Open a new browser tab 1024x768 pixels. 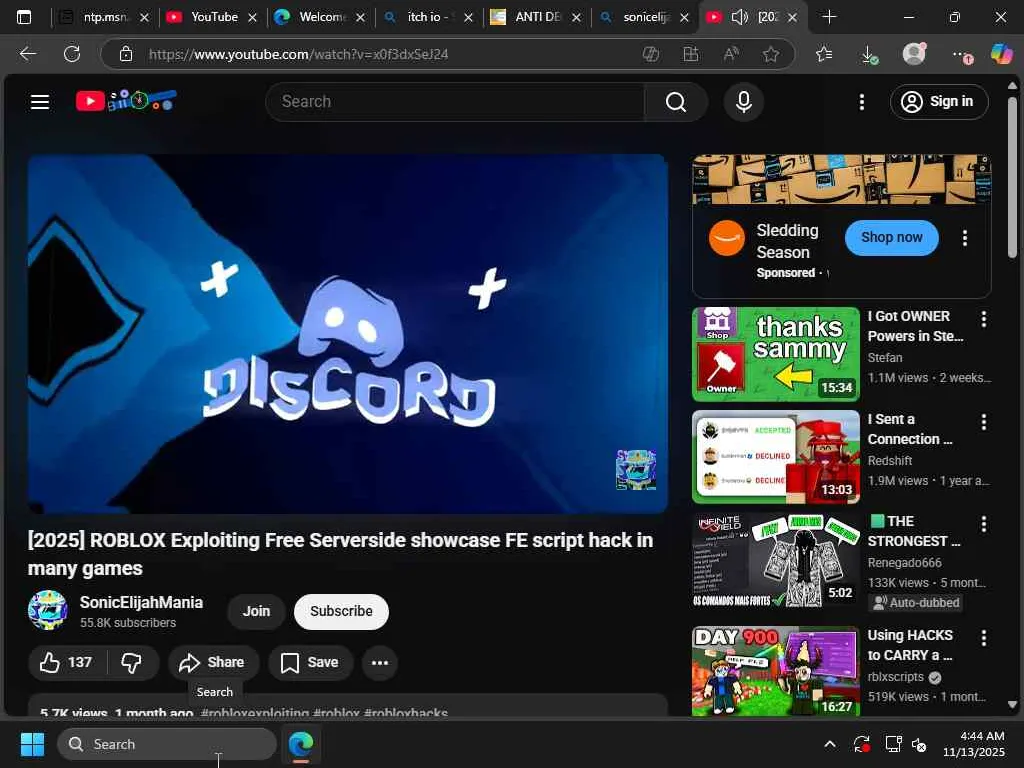point(829,17)
